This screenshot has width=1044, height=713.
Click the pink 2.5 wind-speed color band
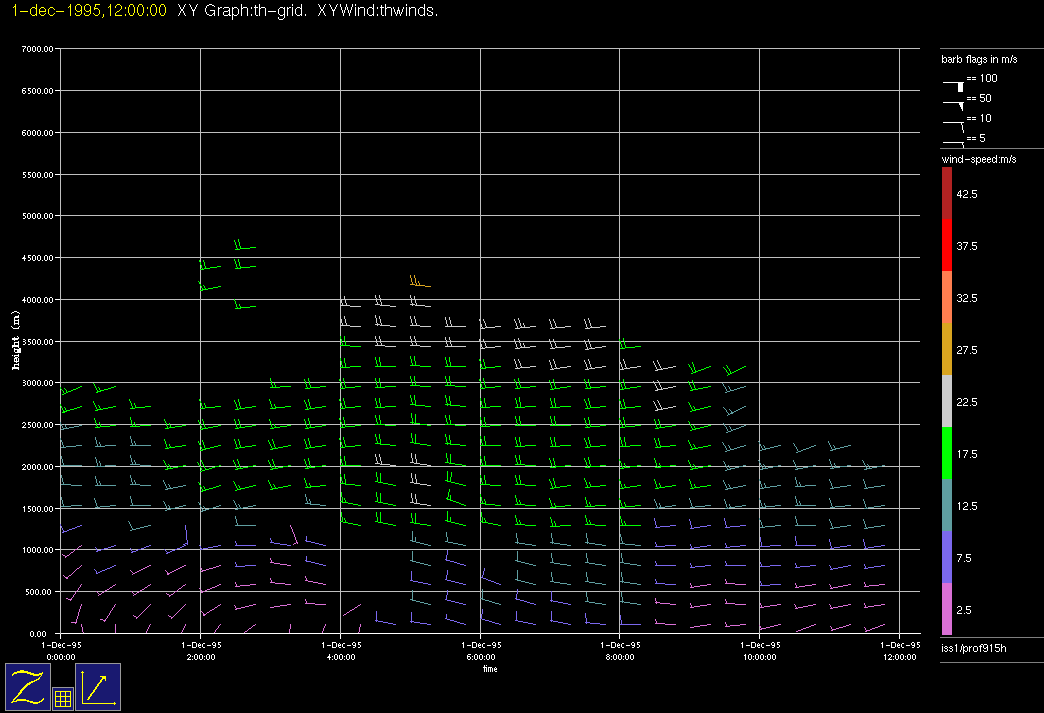947,609
